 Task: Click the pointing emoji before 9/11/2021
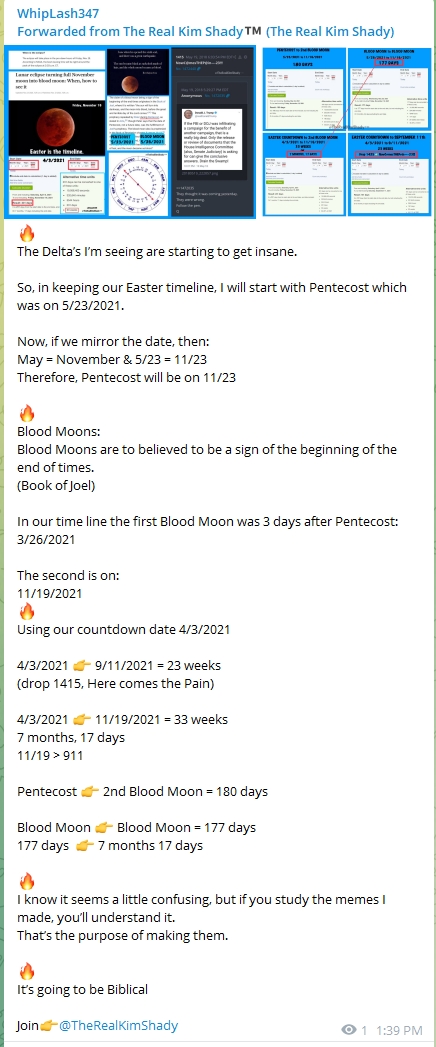click(82, 666)
